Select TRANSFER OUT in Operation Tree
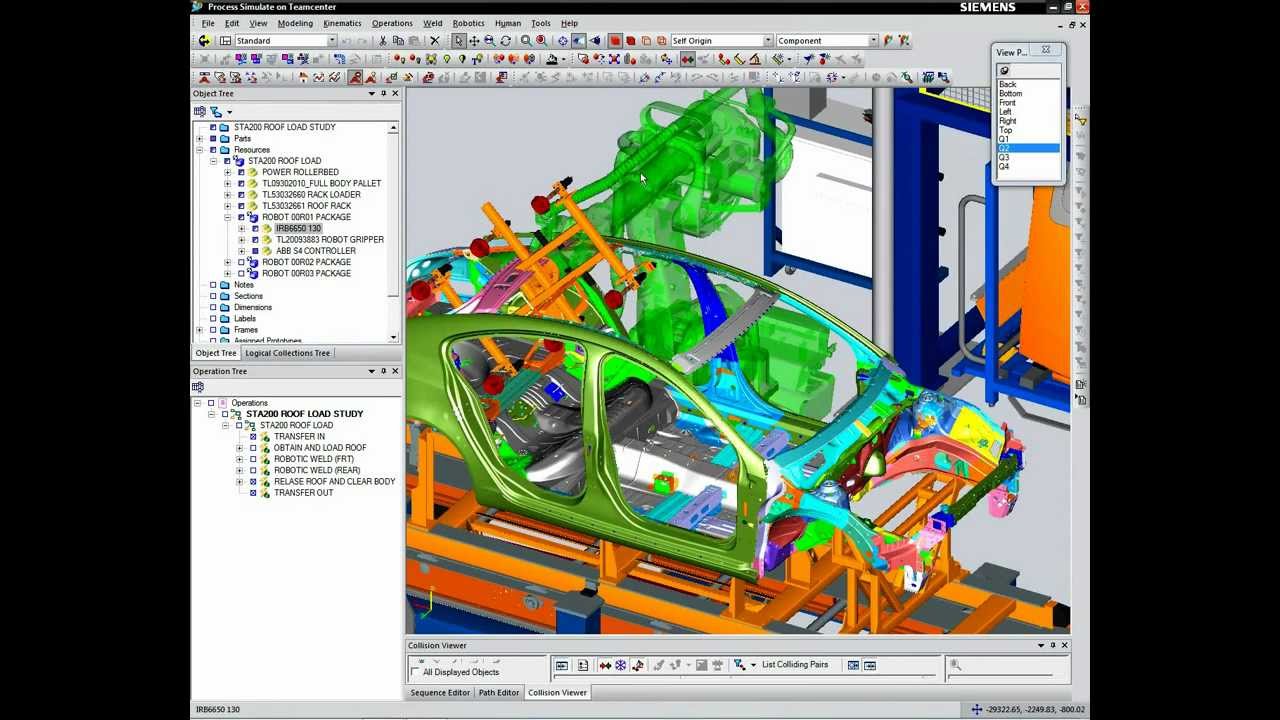The image size is (1280, 720). tap(304, 493)
